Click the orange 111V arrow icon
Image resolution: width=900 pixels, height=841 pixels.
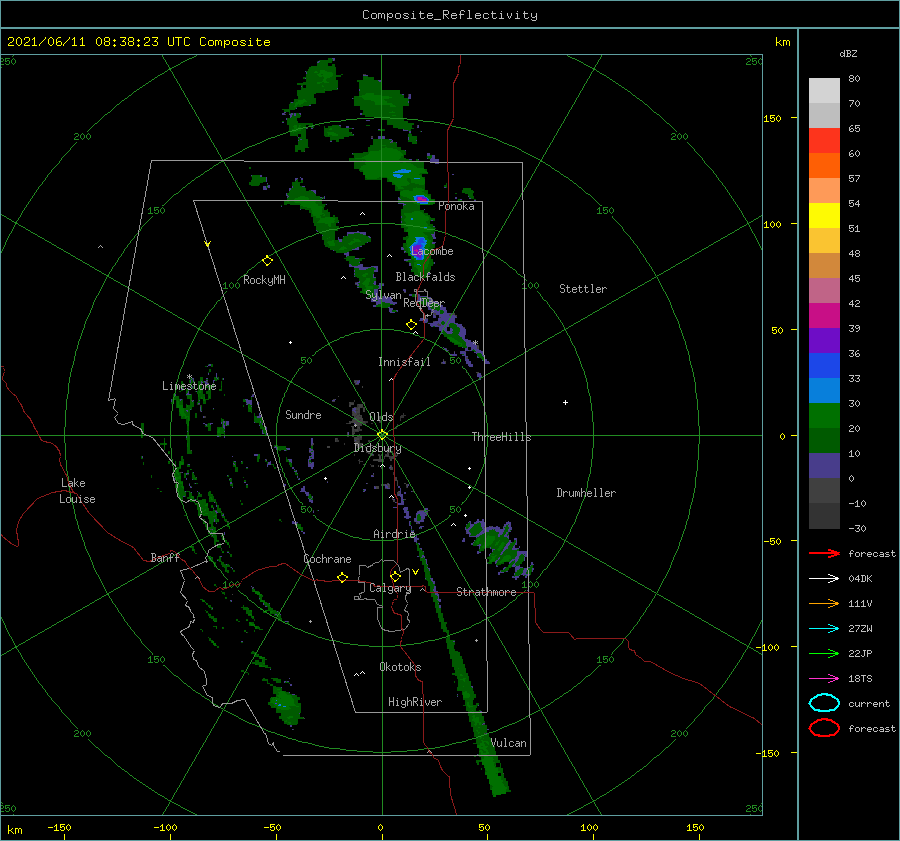[824, 603]
